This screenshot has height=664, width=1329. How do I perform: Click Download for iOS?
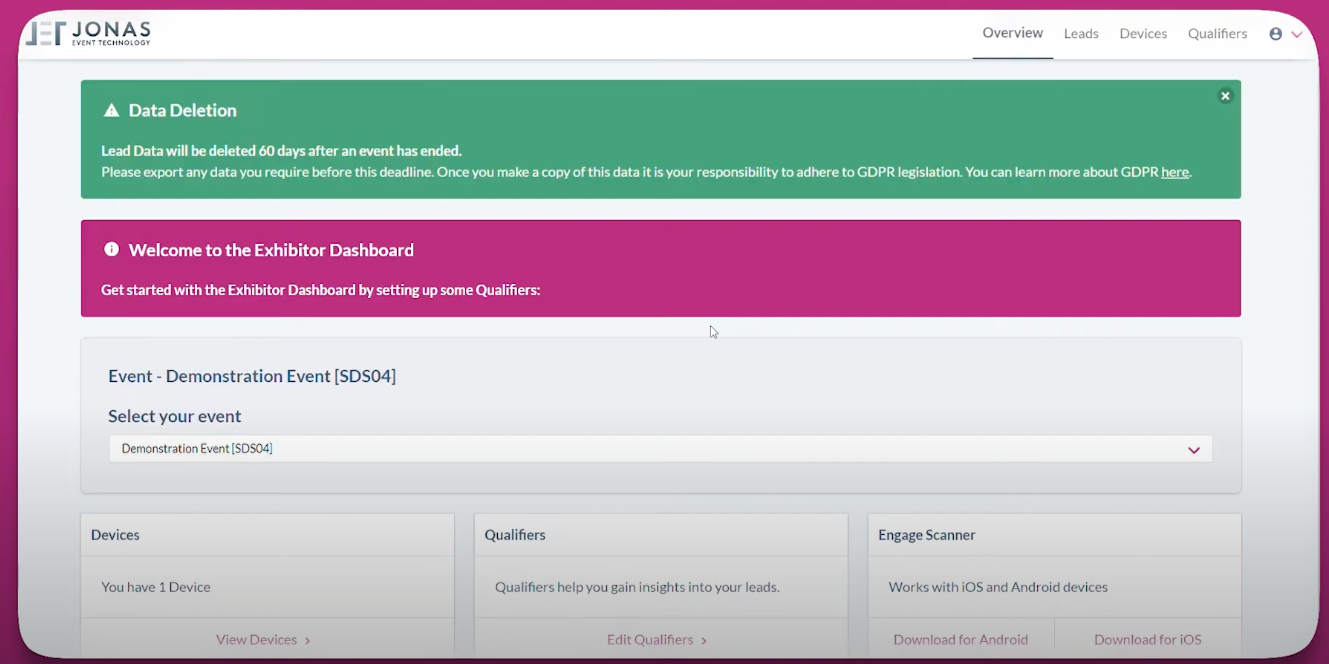click(x=1147, y=640)
